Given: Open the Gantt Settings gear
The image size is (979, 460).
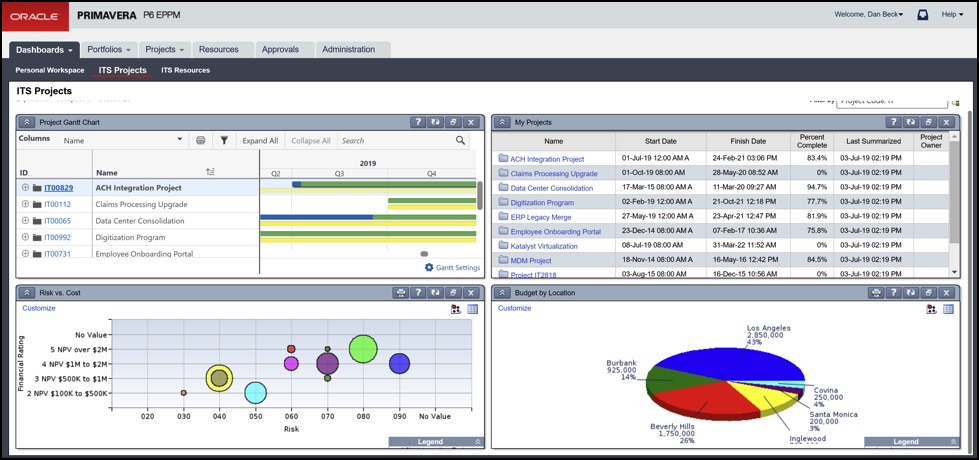Looking at the screenshot, I should (x=429, y=268).
